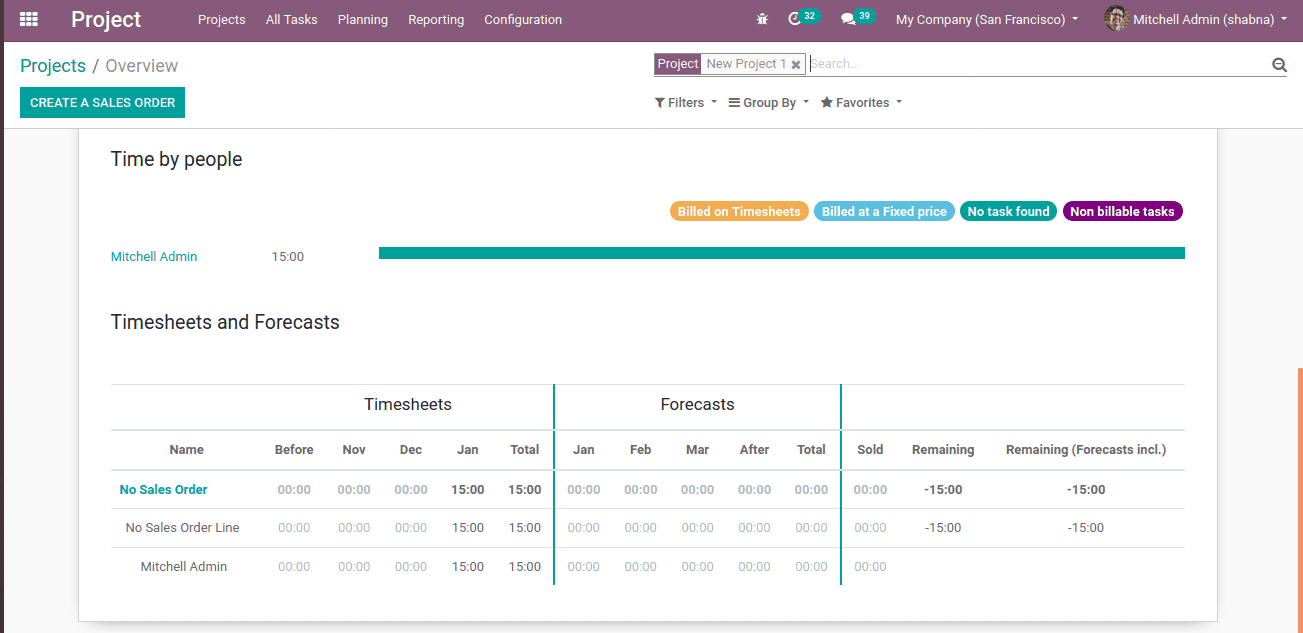Click the page vertical scrollbar
This screenshot has height=633, width=1303.
[x=1299, y=500]
